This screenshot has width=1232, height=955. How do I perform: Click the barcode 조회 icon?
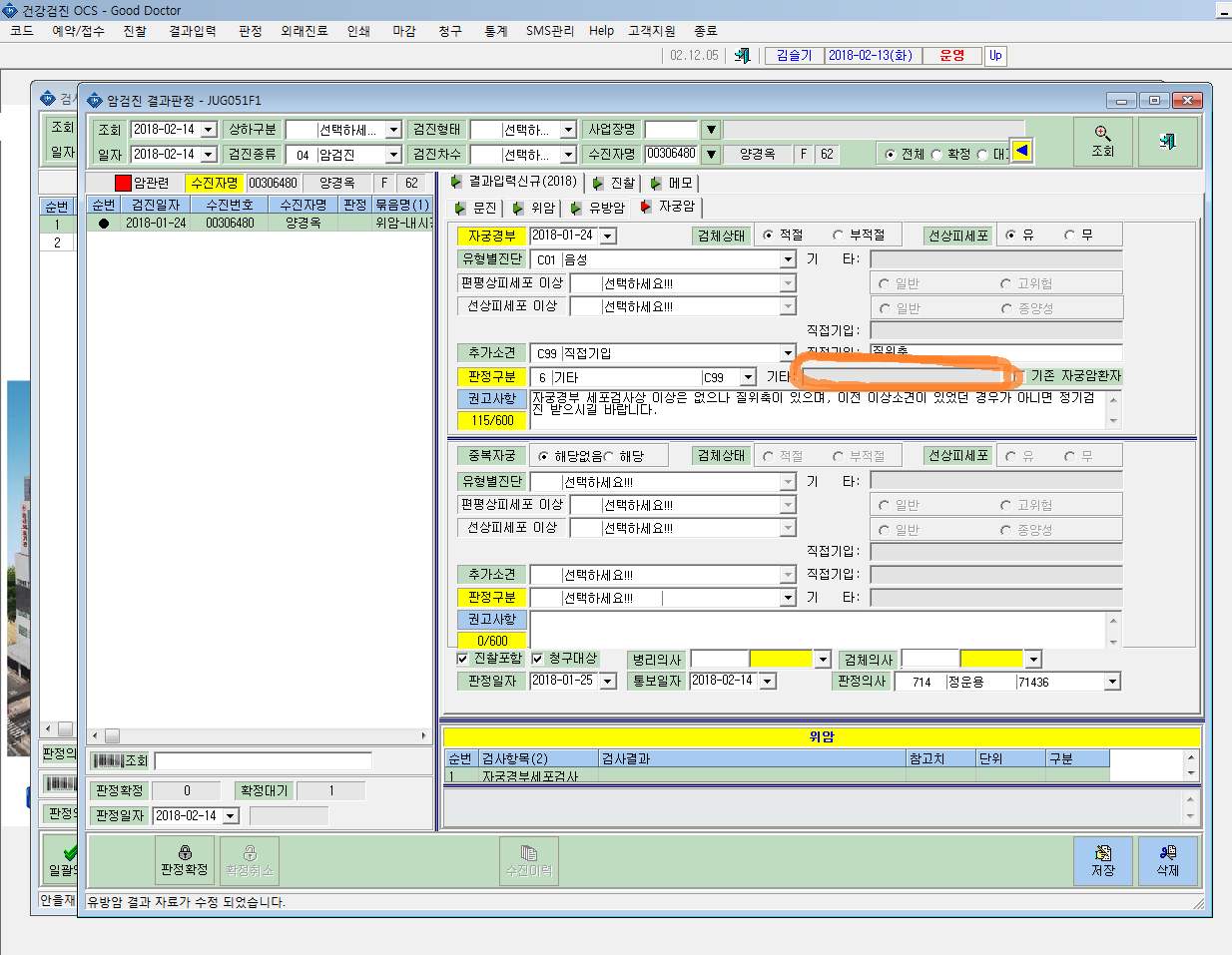click(x=120, y=760)
